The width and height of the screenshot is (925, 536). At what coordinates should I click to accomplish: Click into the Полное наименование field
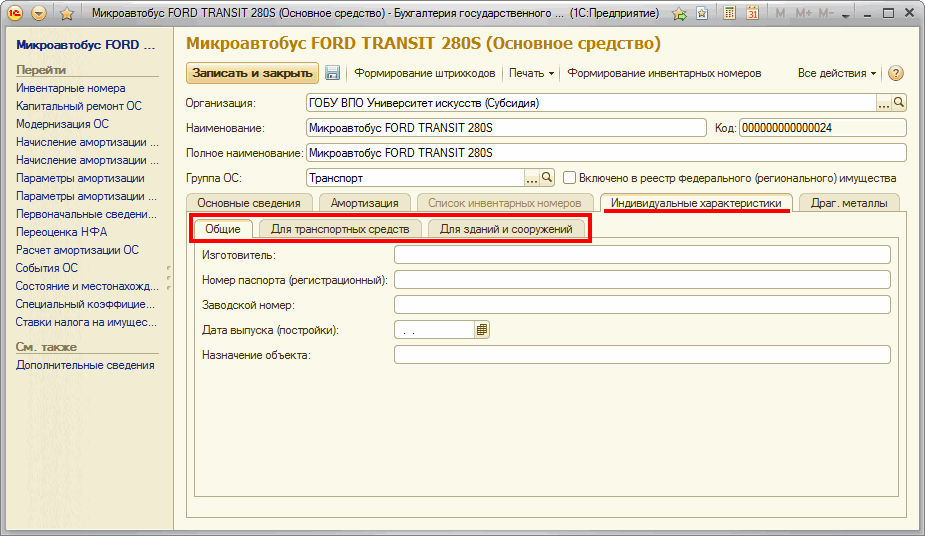[606, 153]
